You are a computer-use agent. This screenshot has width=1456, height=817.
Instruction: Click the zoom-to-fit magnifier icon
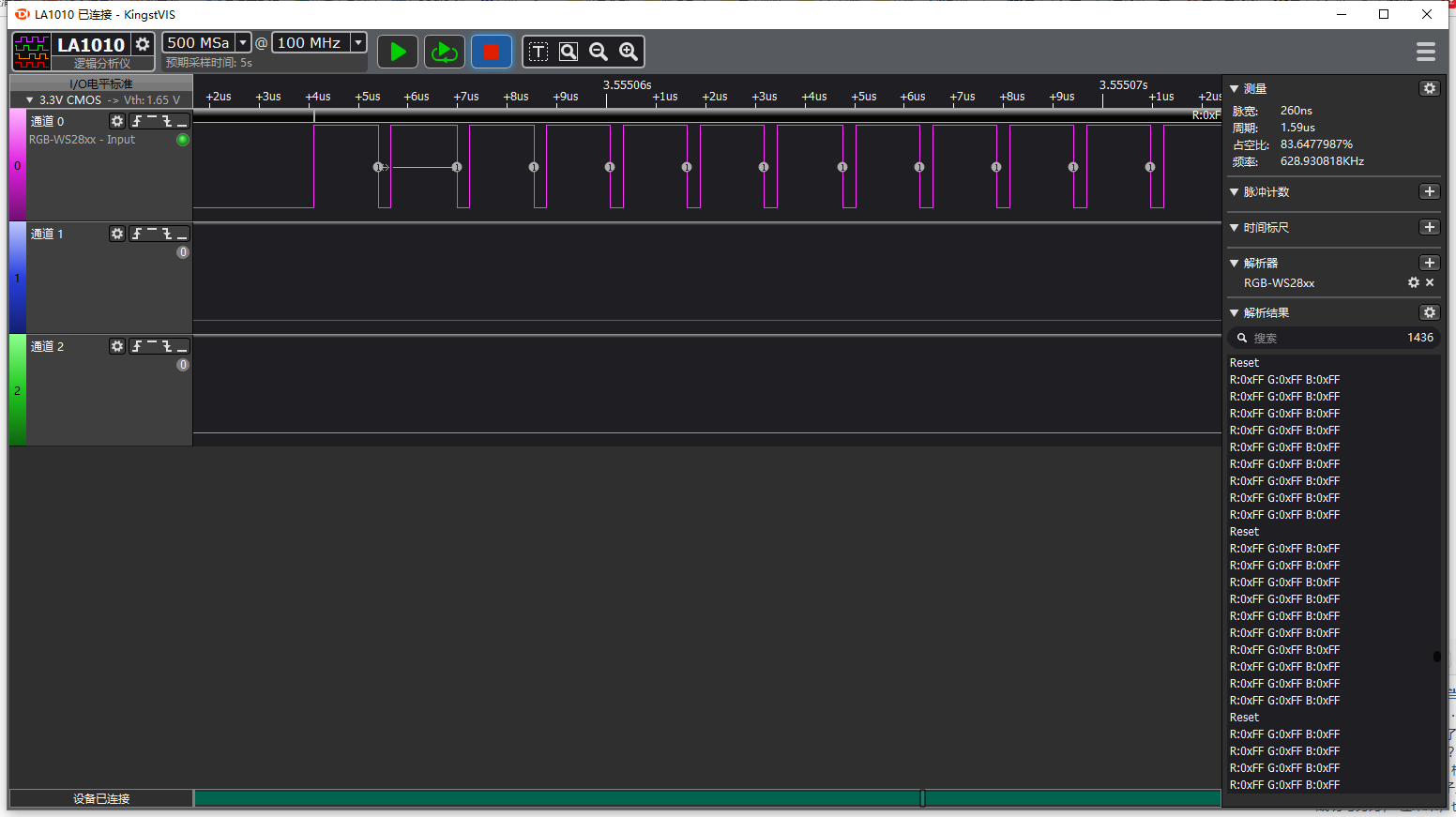569,52
